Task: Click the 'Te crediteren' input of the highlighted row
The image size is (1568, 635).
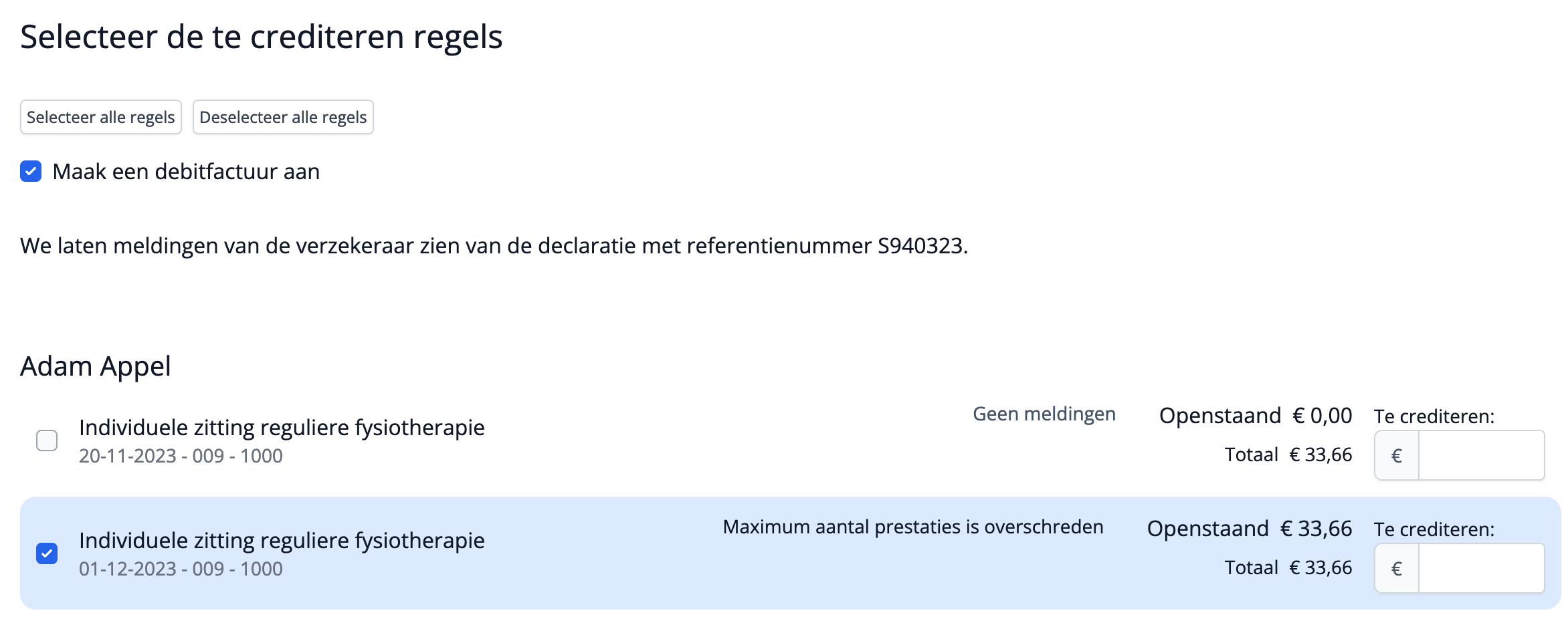Action: point(1478,568)
